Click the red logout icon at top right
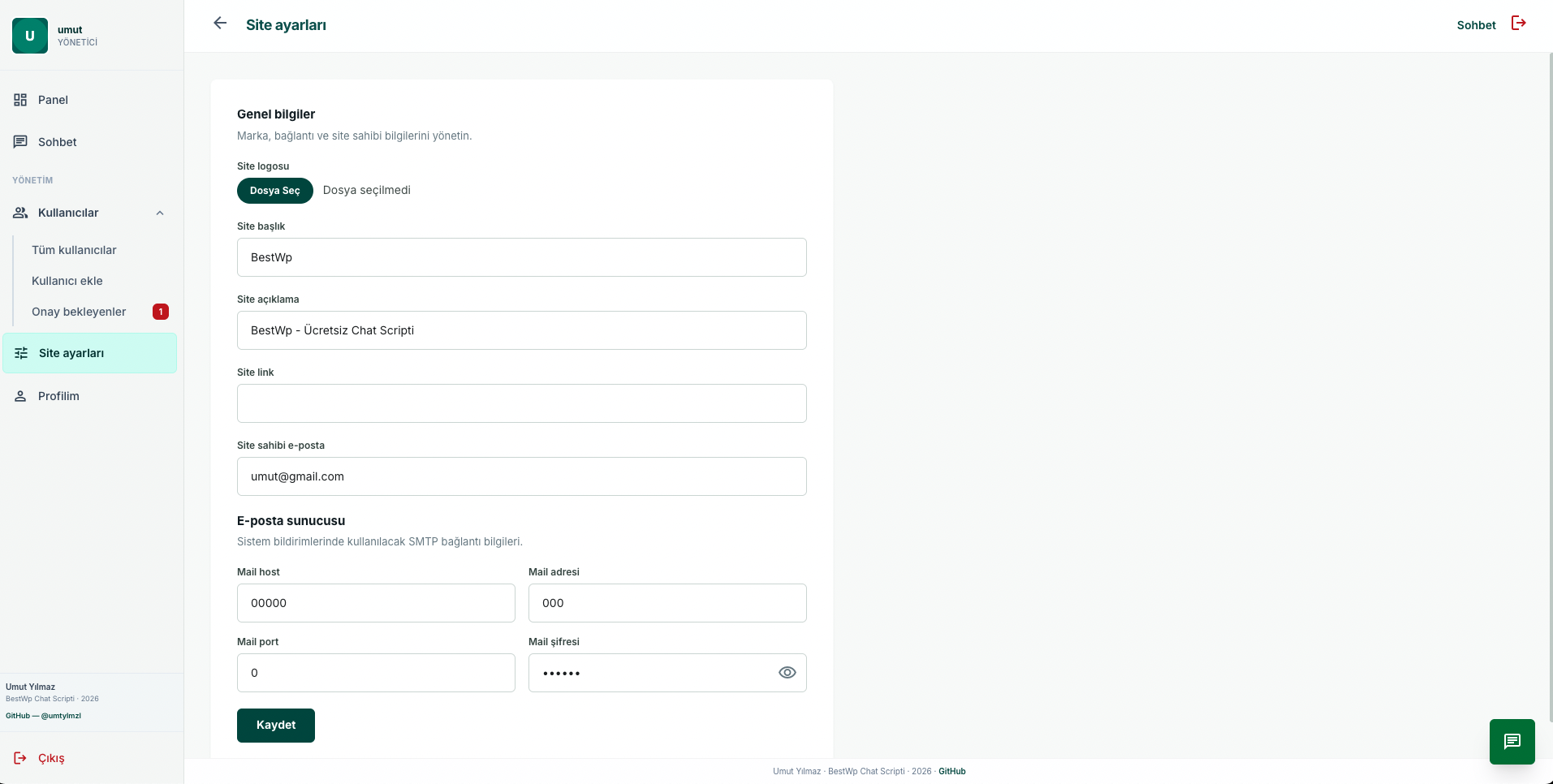The height and width of the screenshot is (784, 1553). pos(1518,24)
